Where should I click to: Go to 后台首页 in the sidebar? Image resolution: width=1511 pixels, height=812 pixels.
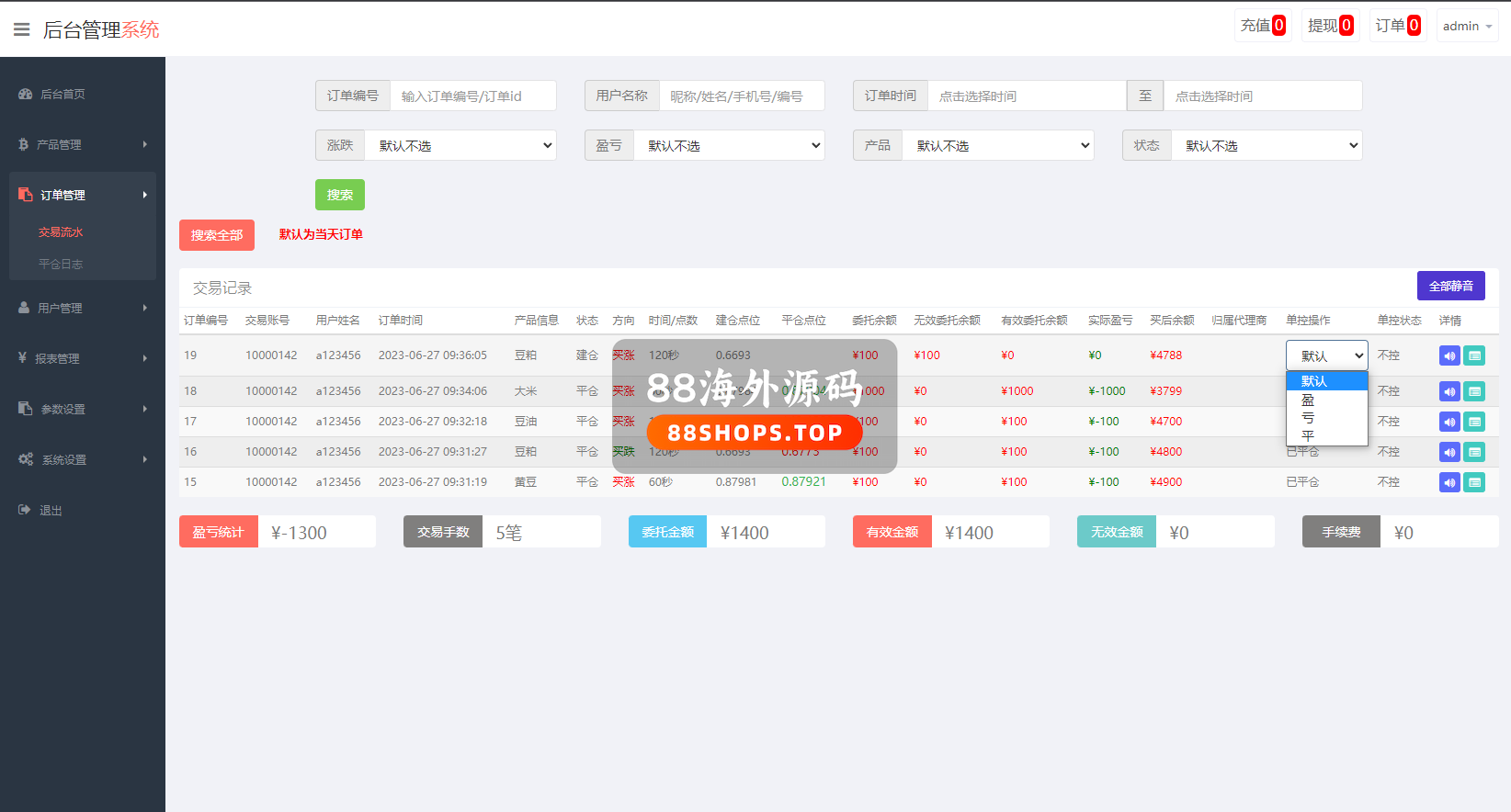[62, 95]
